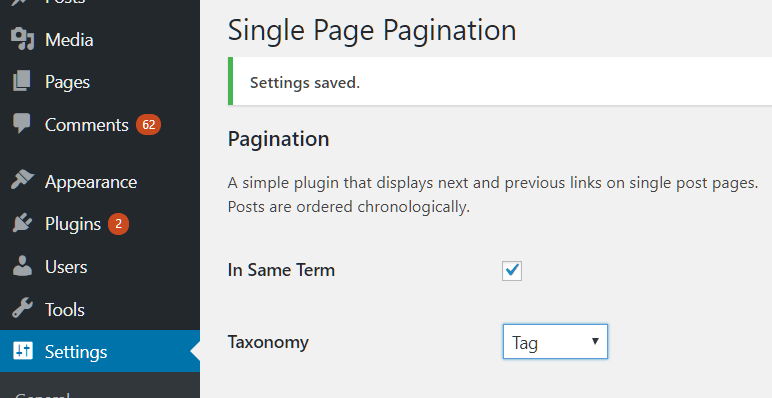Click the Appearance paintbrush icon
This screenshot has width=772, height=398.
coord(22,181)
